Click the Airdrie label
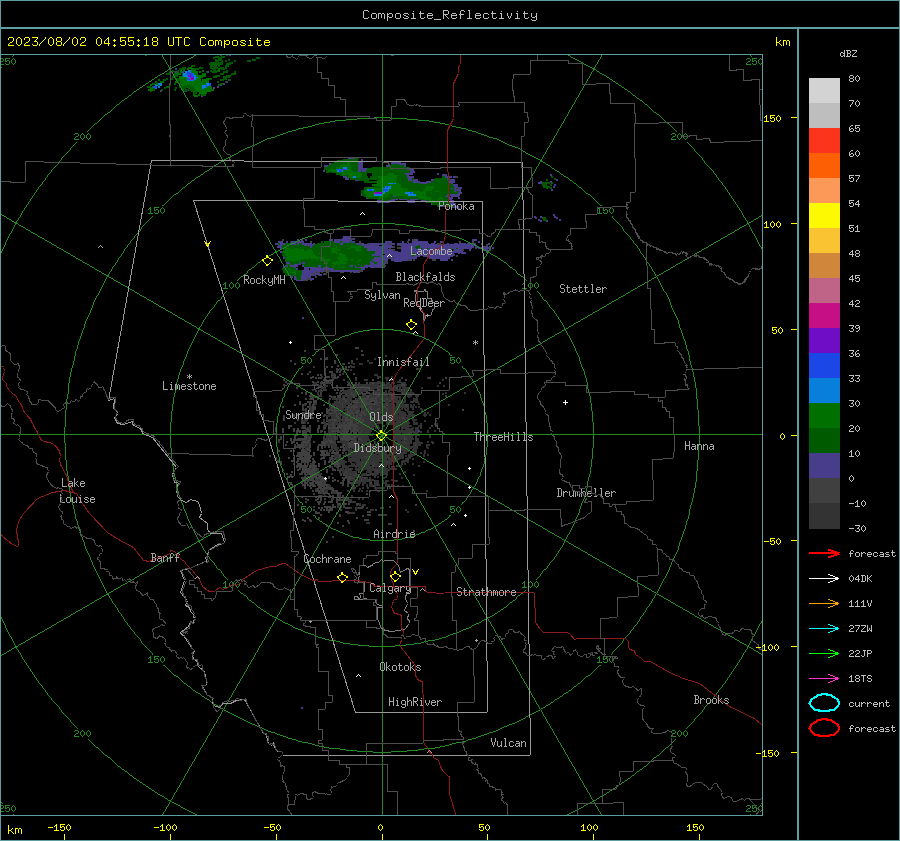The width and height of the screenshot is (900, 841). [x=394, y=534]
